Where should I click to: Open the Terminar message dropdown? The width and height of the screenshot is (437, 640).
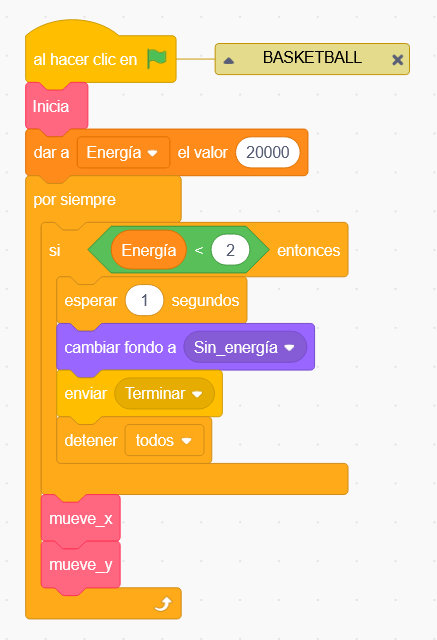tap(164, 394)
